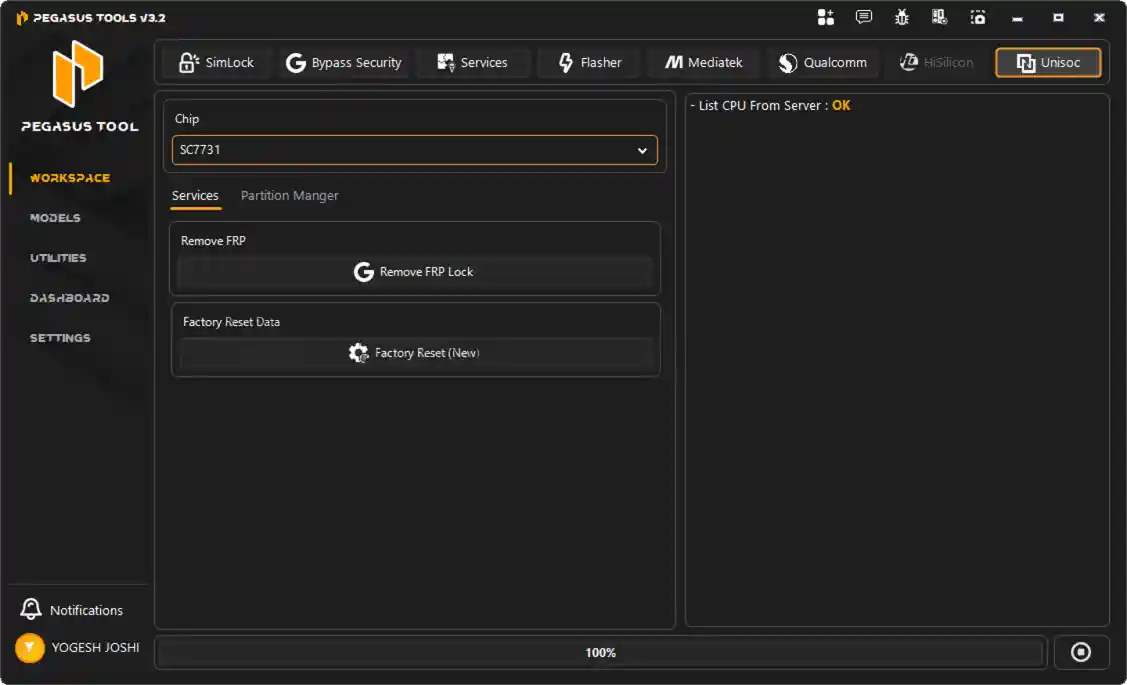
Task: Select the Services sub-tab under Chip
Action: 195,196
